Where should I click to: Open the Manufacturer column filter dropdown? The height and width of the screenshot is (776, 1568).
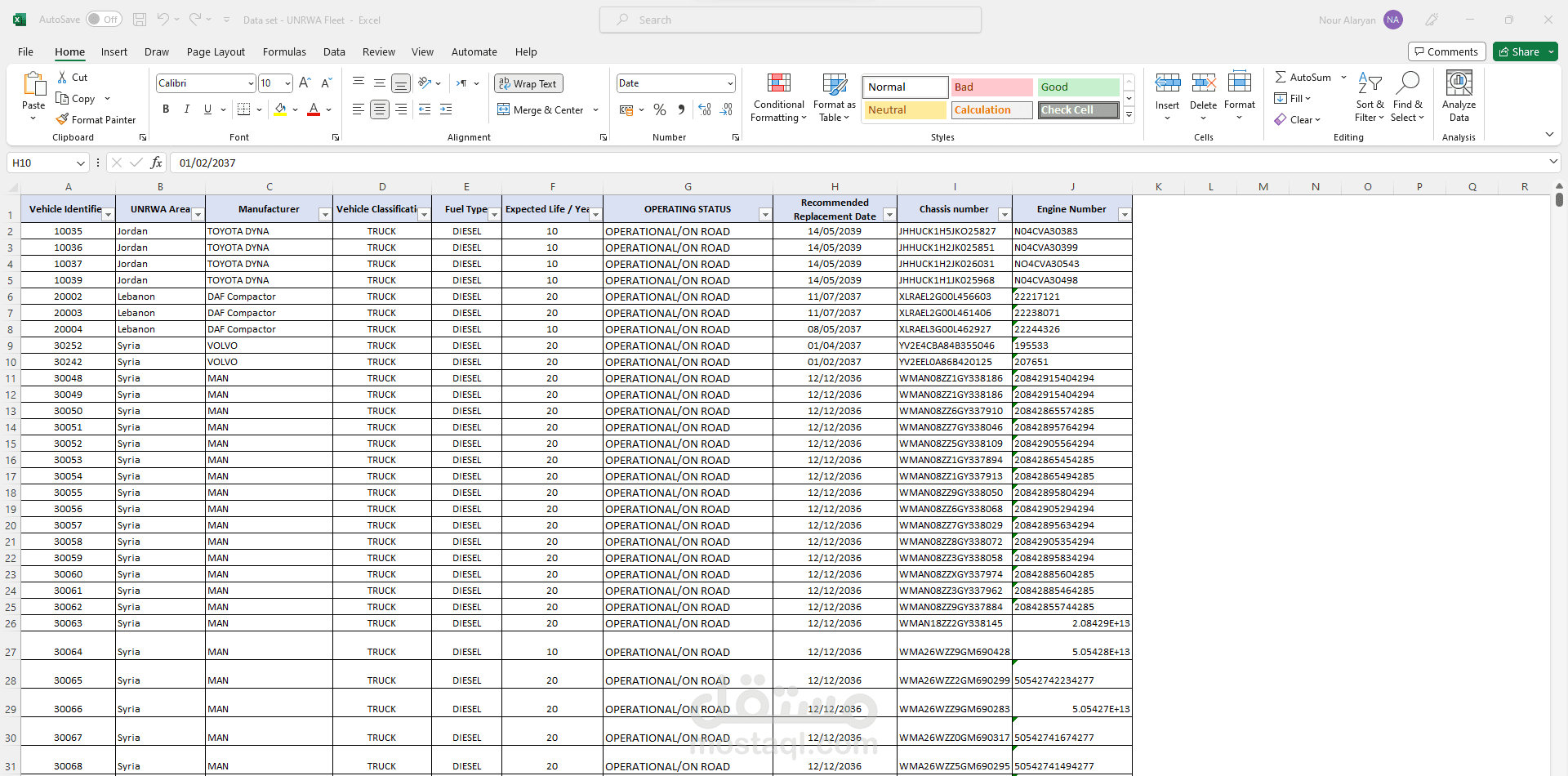tap(324, 214)
